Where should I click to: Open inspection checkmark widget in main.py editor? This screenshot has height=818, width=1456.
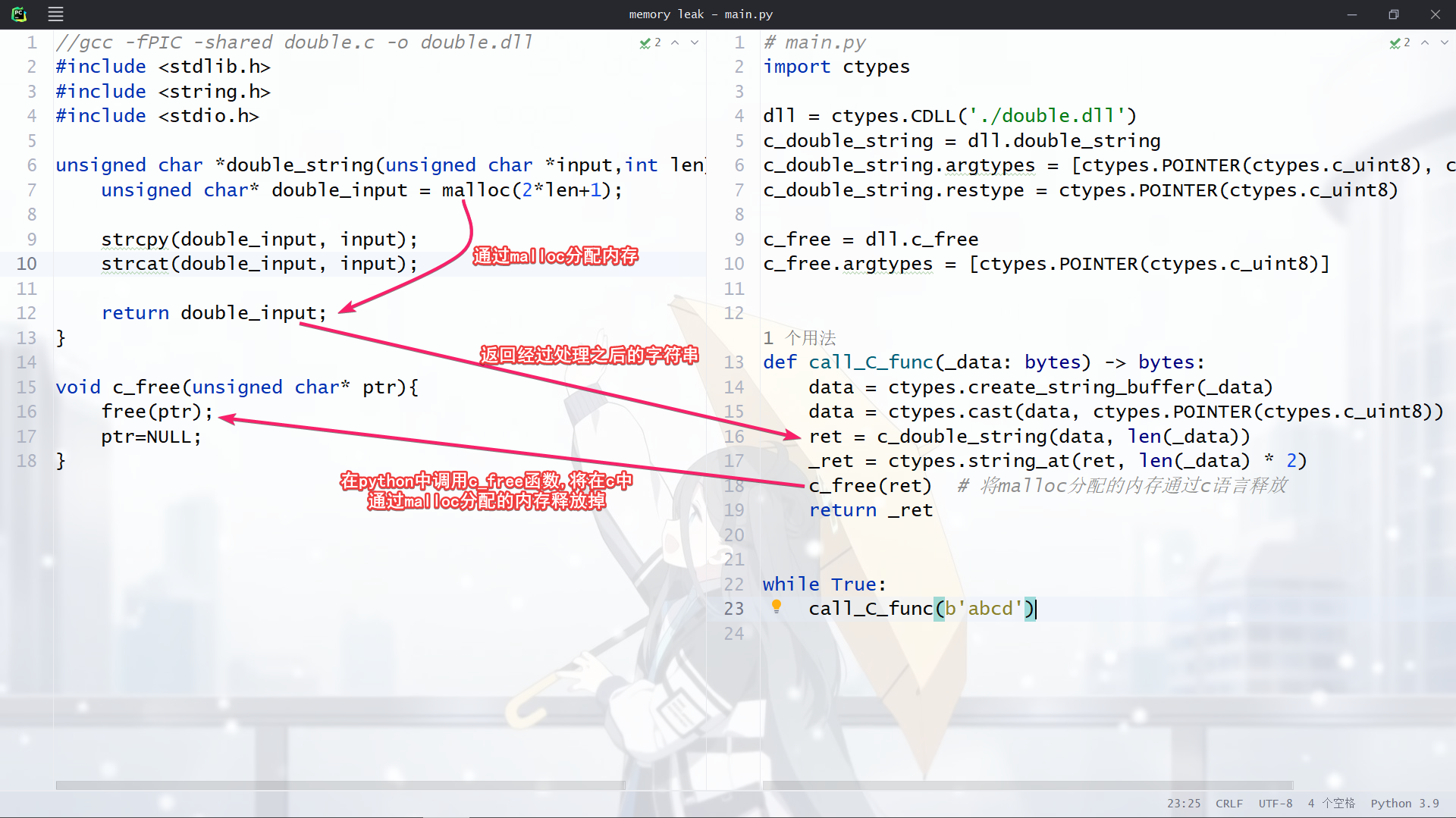pyautogui.click(x=1399, y=43)
